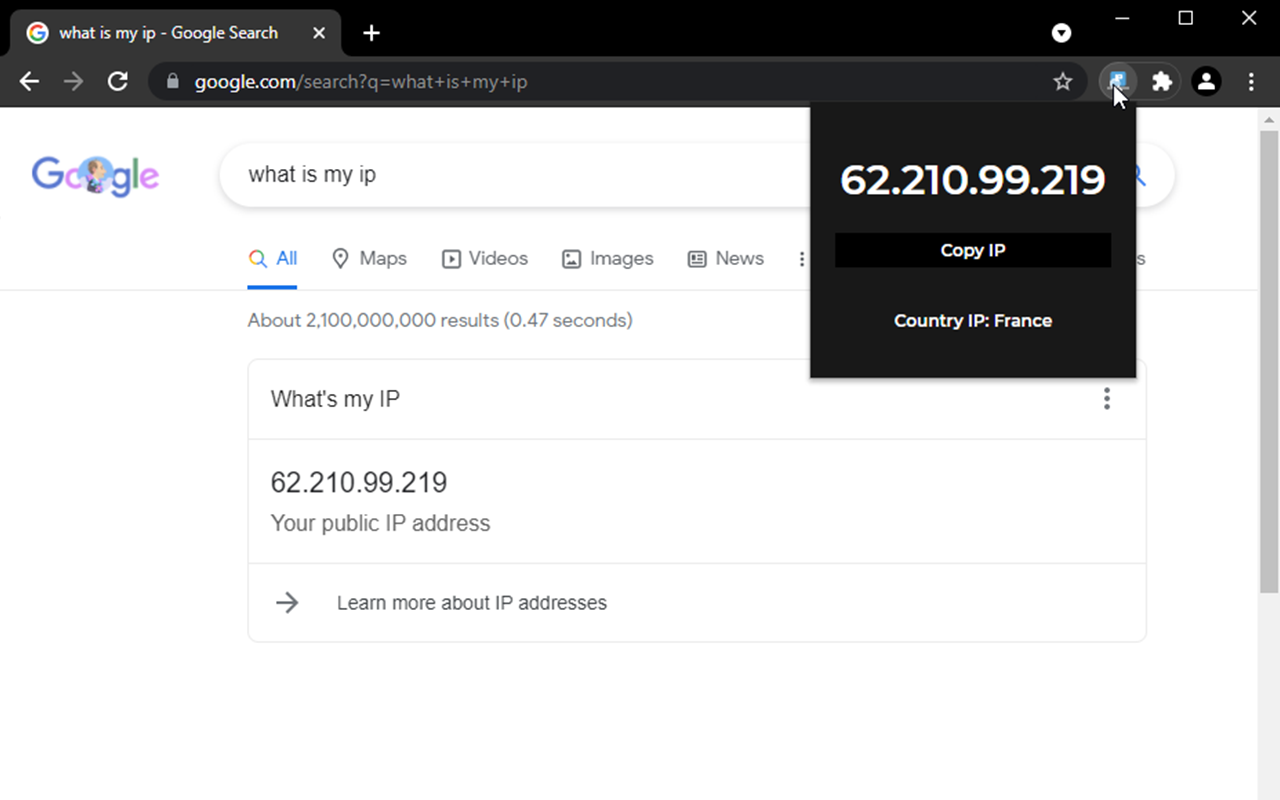Viewport: 1280px width, 800px height.
Task: Click the search magnifying glass icon
Action: point(1138,175)
